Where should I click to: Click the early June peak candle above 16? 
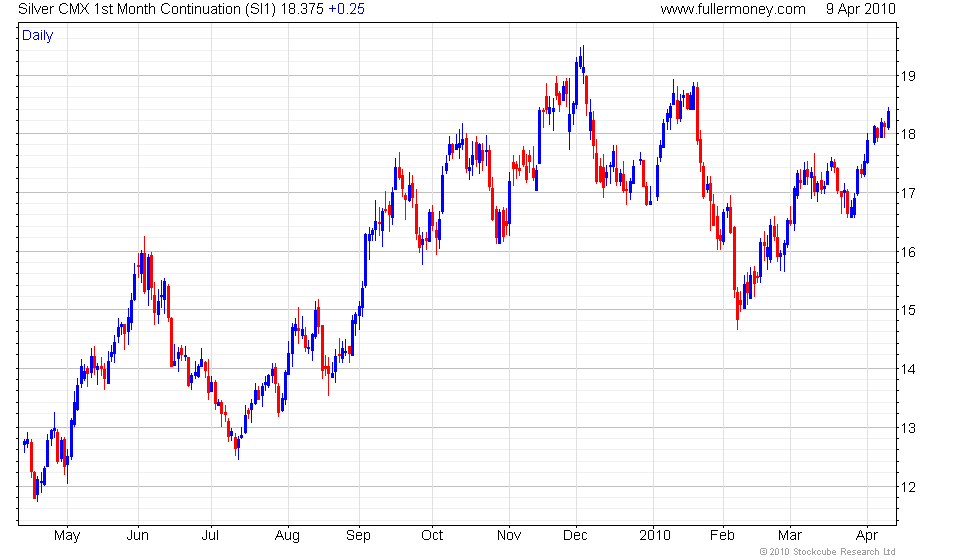point(144,264)
